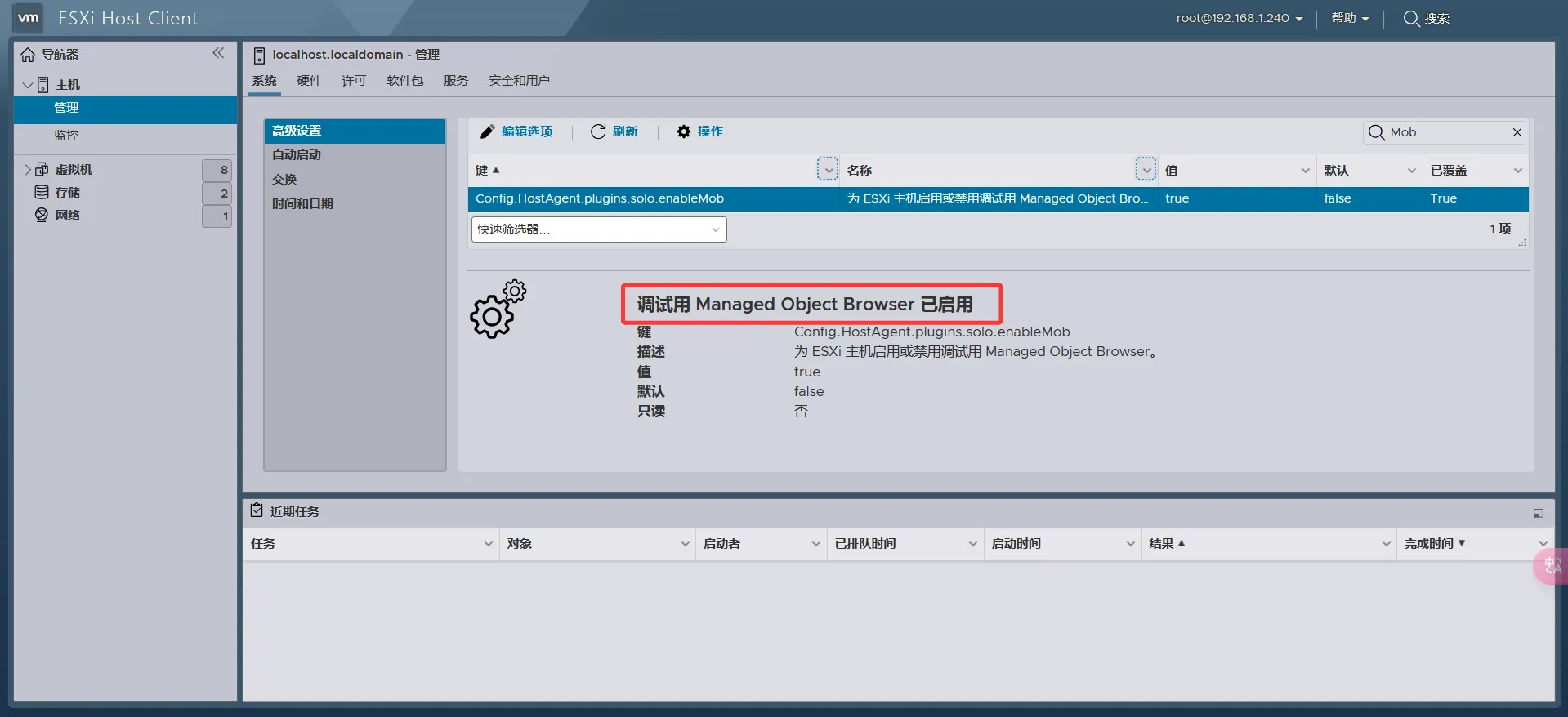Click the pink translate floating icon
The image size is (1568, 717).
(1550, 566)
